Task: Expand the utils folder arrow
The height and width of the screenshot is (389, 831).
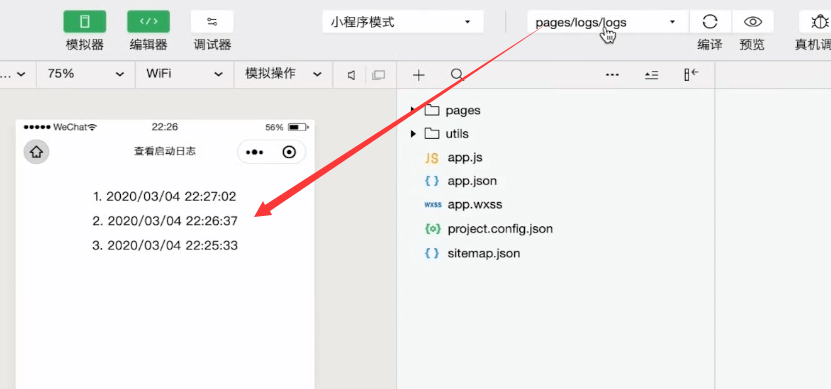Action: click(413, 134)
